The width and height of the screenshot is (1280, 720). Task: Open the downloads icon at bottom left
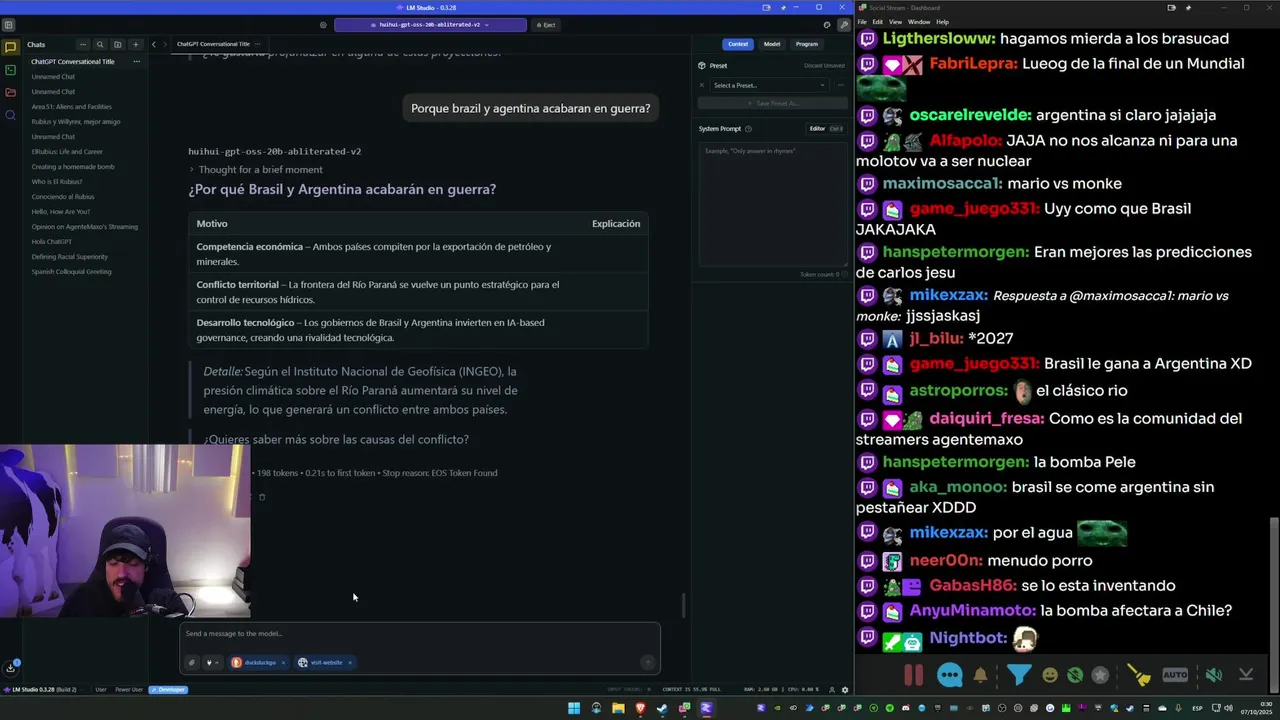coord(10,667)
